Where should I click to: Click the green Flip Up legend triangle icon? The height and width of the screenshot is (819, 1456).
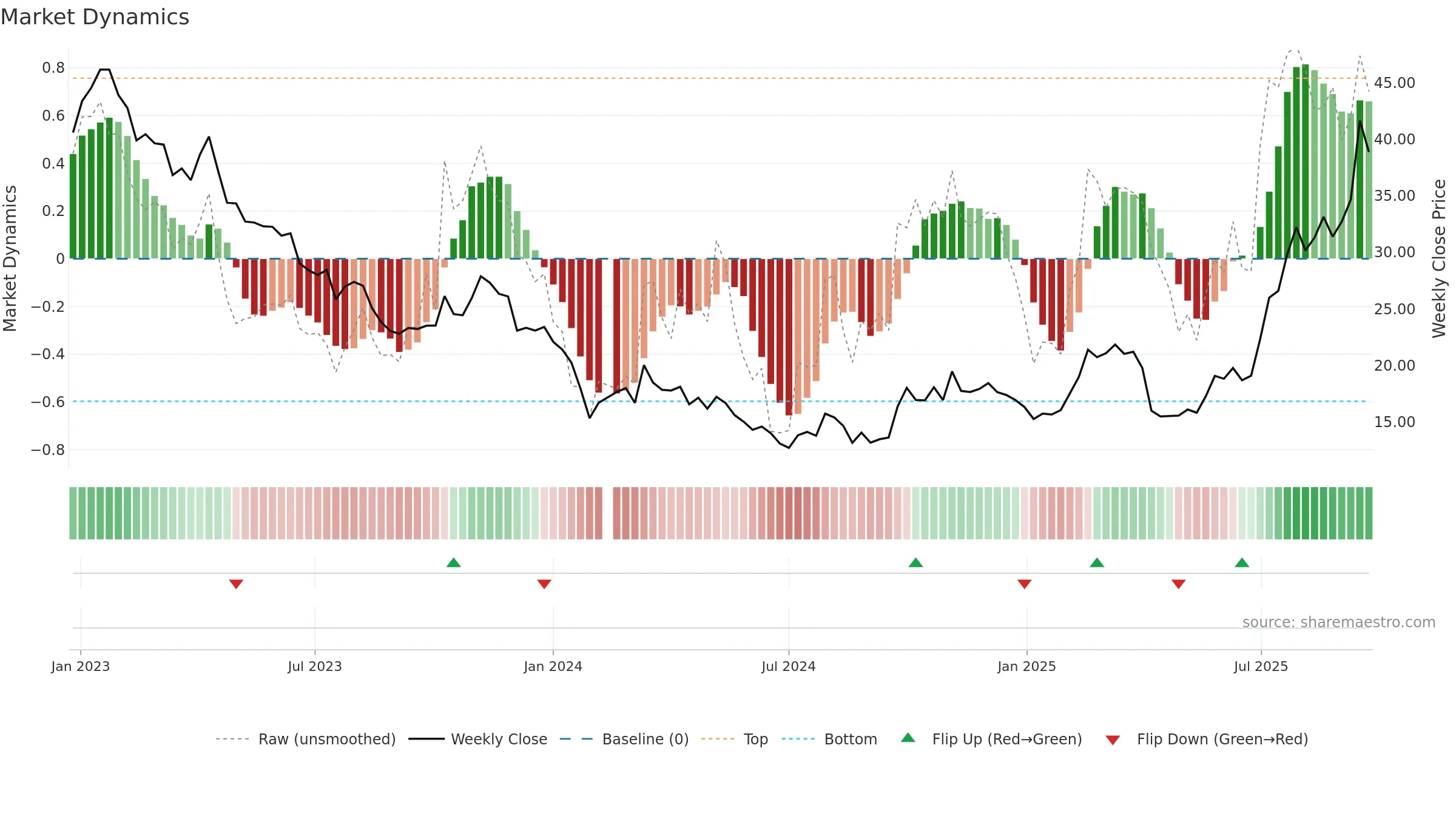pos(908,738)
